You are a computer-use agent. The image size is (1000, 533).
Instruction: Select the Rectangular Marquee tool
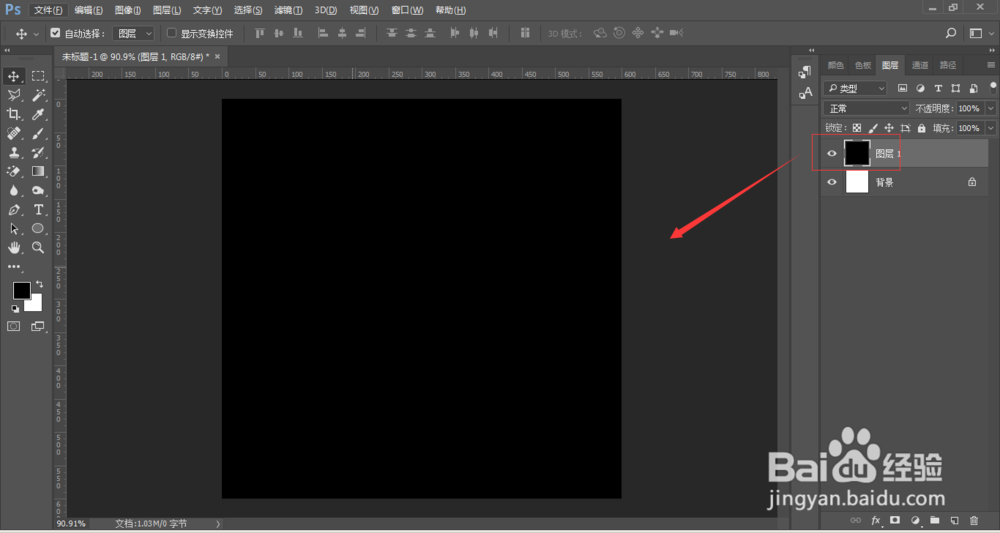pyautogui.click(x=38, y=77)
